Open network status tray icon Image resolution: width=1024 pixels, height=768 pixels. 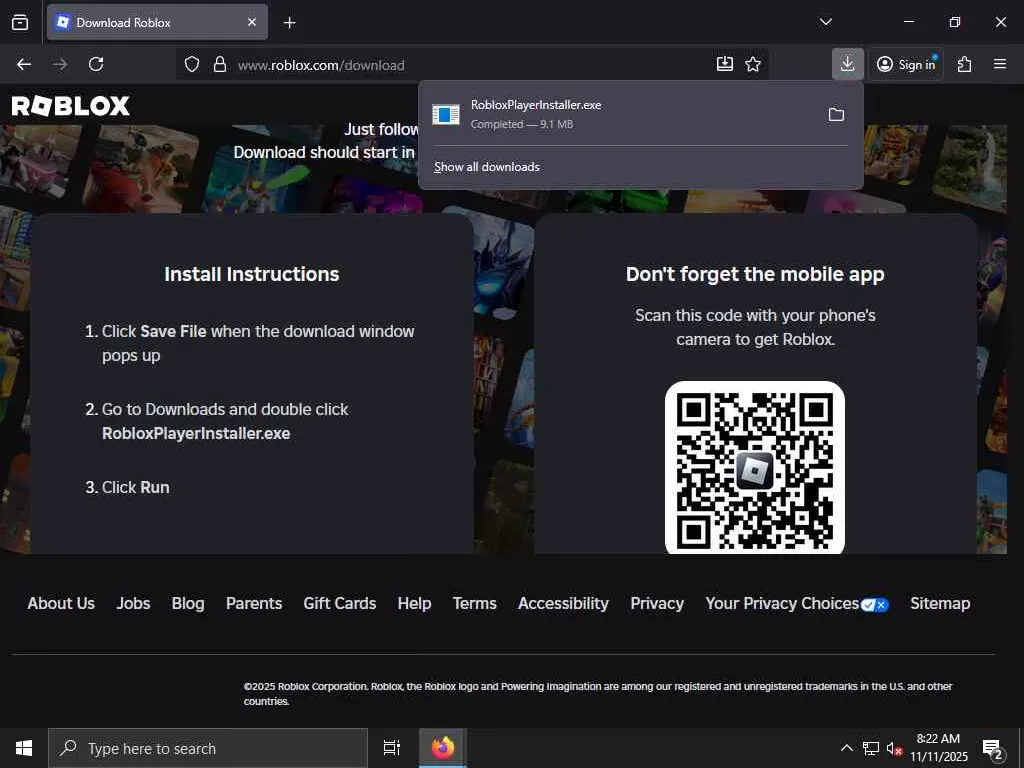871,748
